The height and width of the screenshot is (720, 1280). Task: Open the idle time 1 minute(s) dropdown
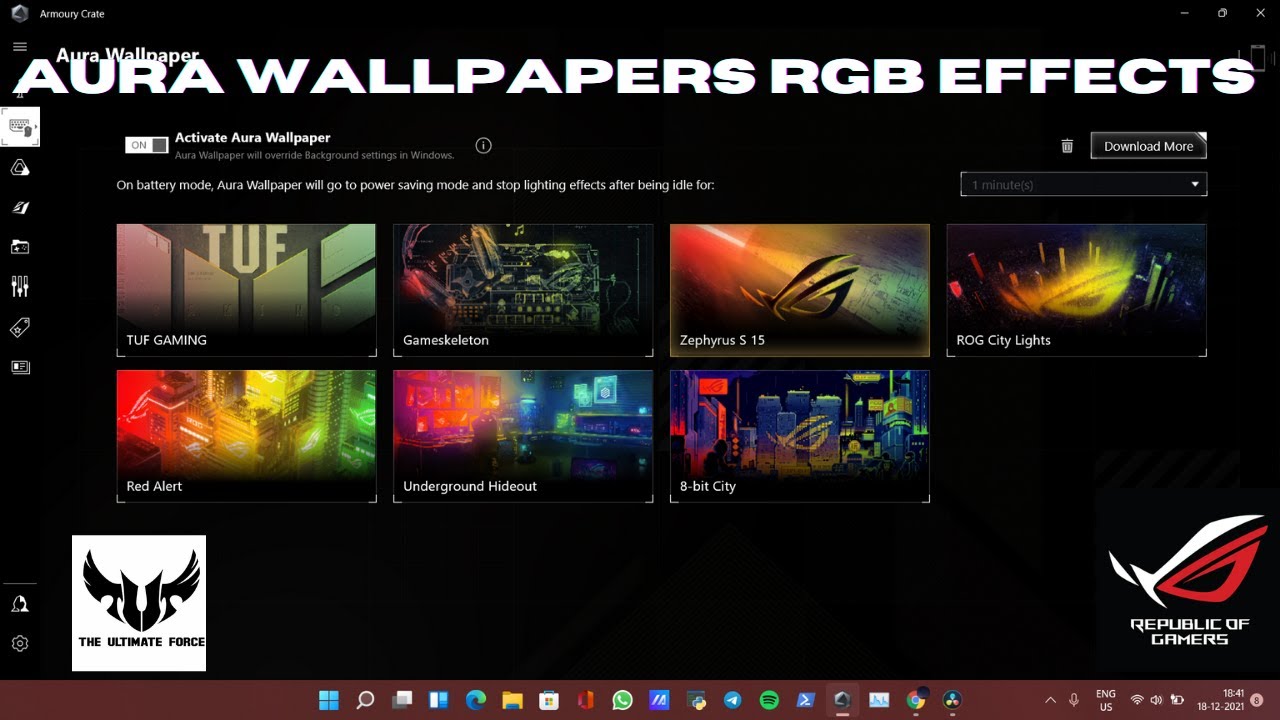(1083, 184)
